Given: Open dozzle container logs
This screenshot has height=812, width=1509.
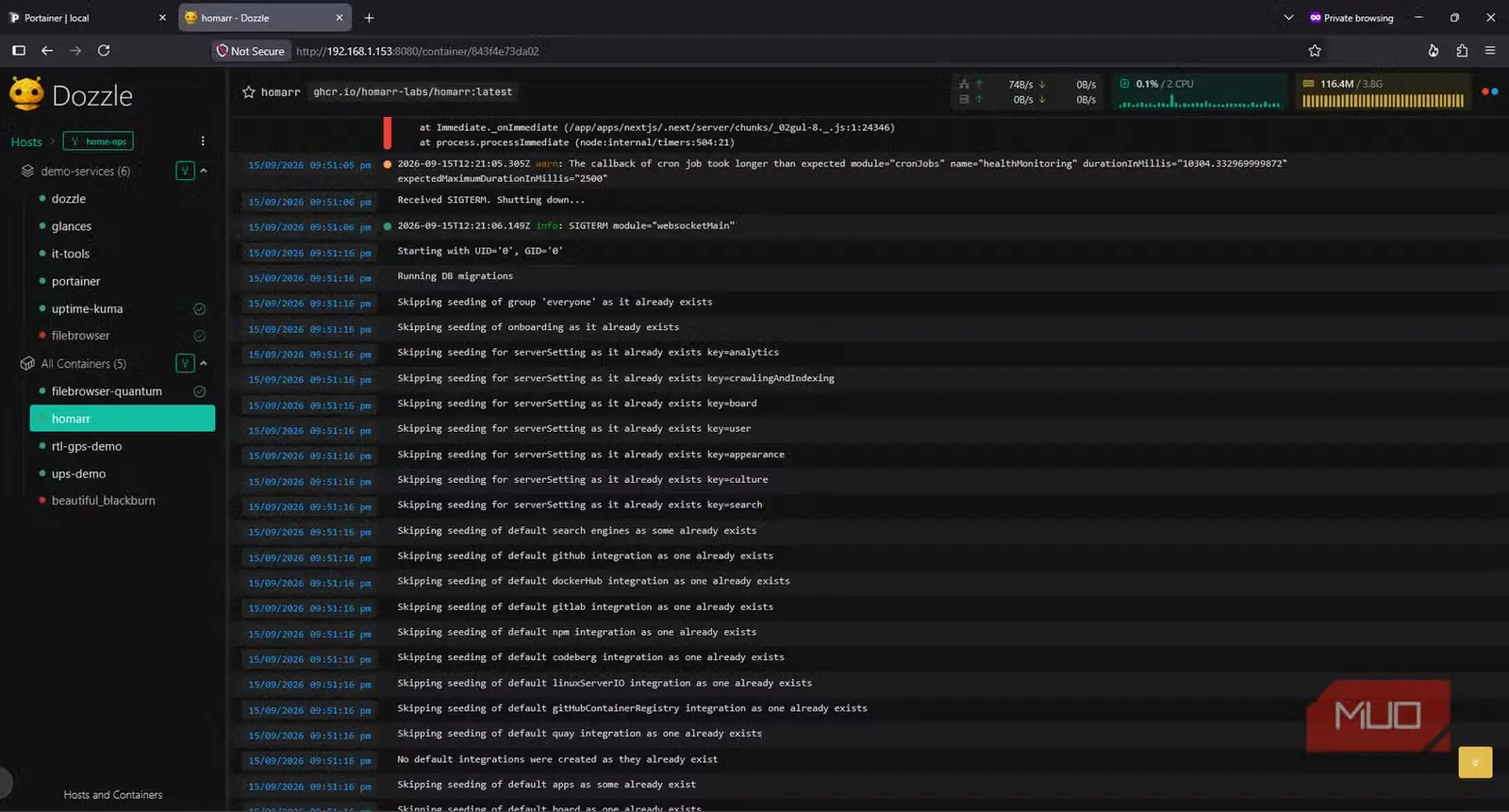Looking at the screenshot, I should [x=69, y=199].
